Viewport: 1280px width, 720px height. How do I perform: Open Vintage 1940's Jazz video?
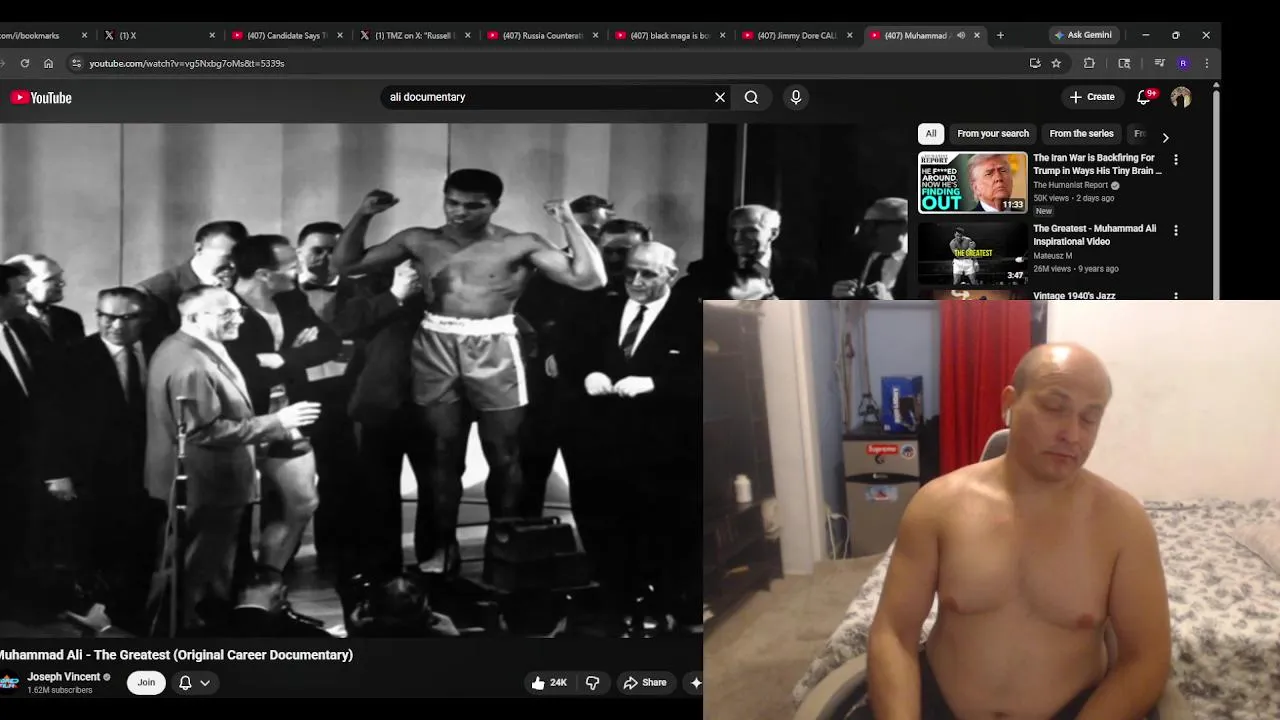[x=1074, y=296]
